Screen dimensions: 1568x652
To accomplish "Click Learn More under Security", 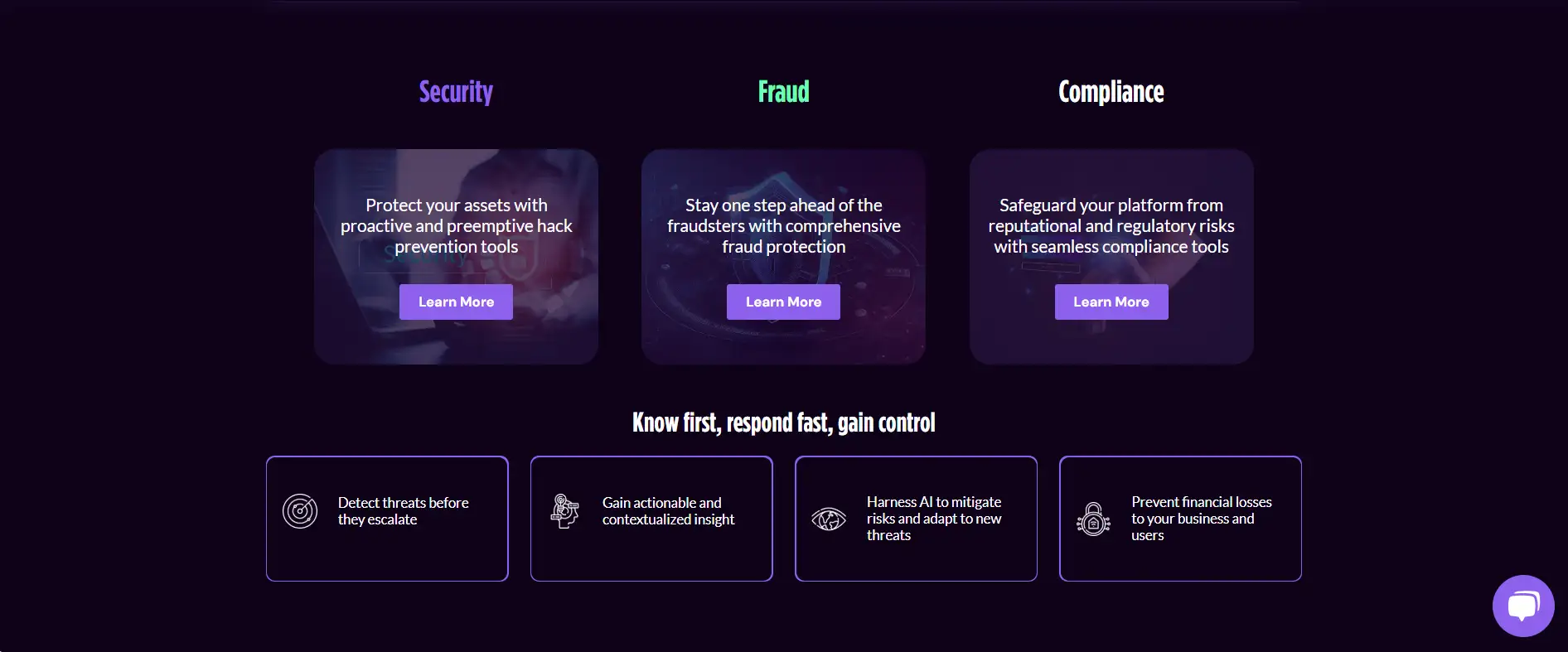I will tap(456, 302).
